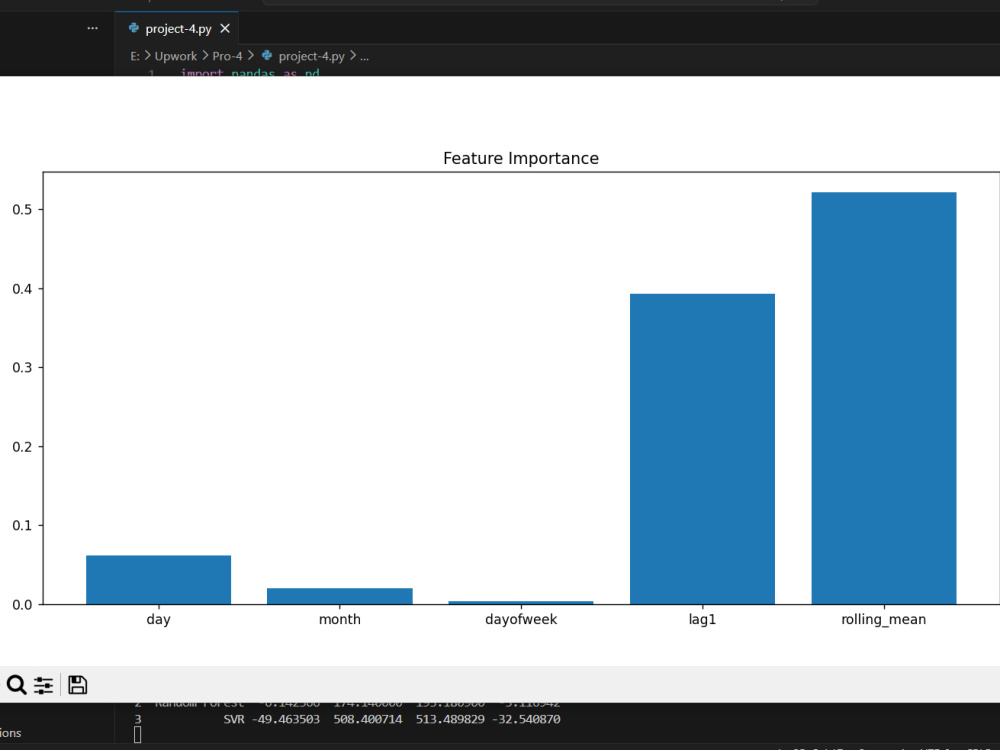
Task: Click the -49.463503 value in terminal
Action: [x=286, y=719]
